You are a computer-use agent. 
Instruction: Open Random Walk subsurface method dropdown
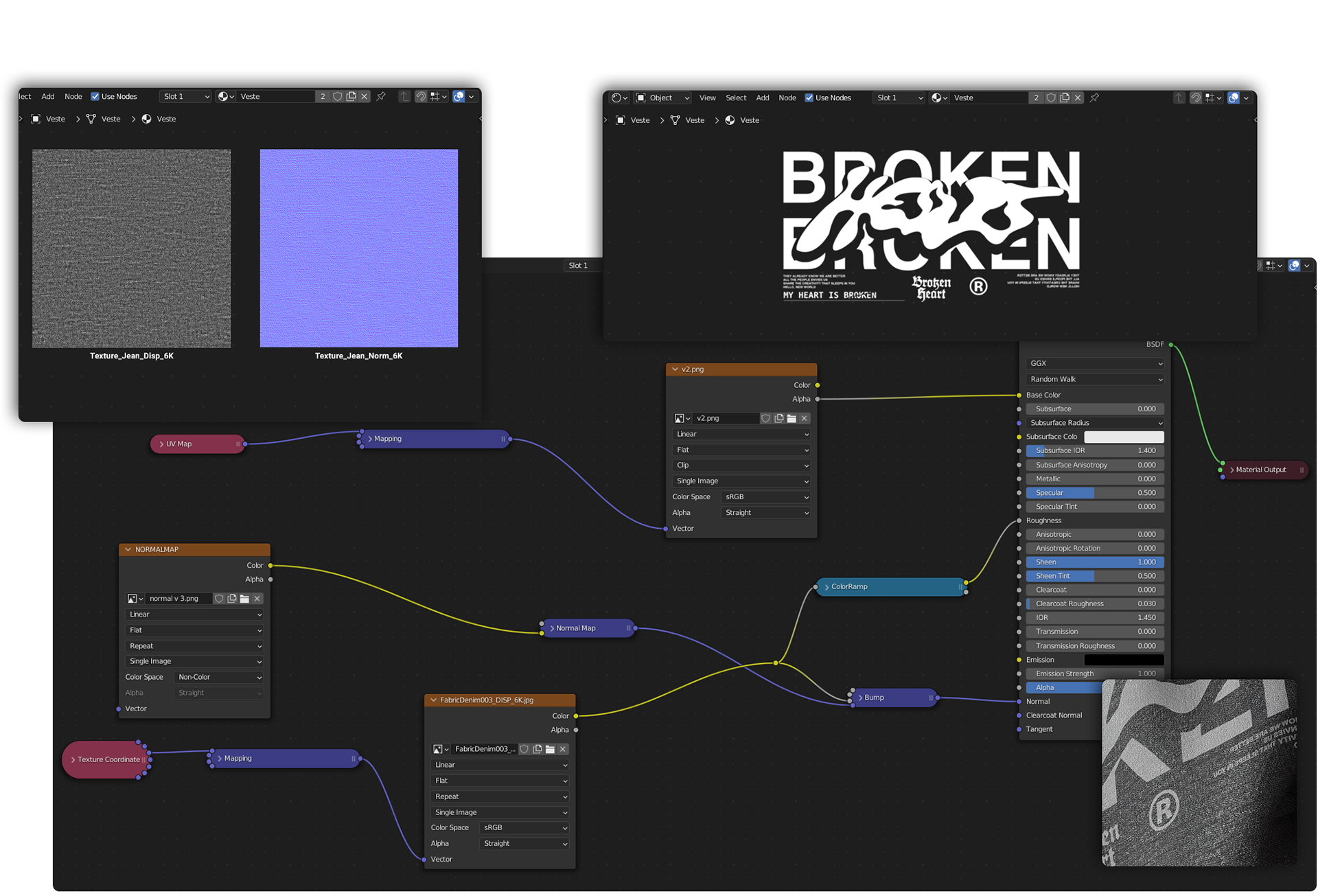pos(1095,379)
